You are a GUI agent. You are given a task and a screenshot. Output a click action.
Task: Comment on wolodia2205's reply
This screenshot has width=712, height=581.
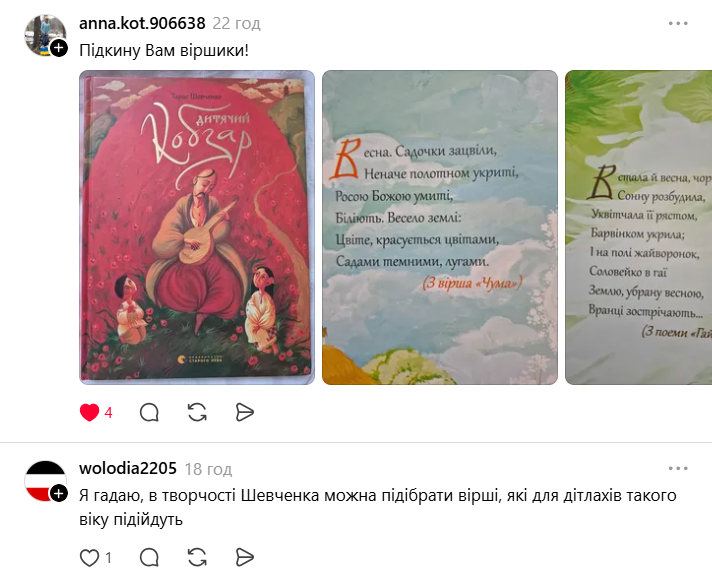click(149, 558)
